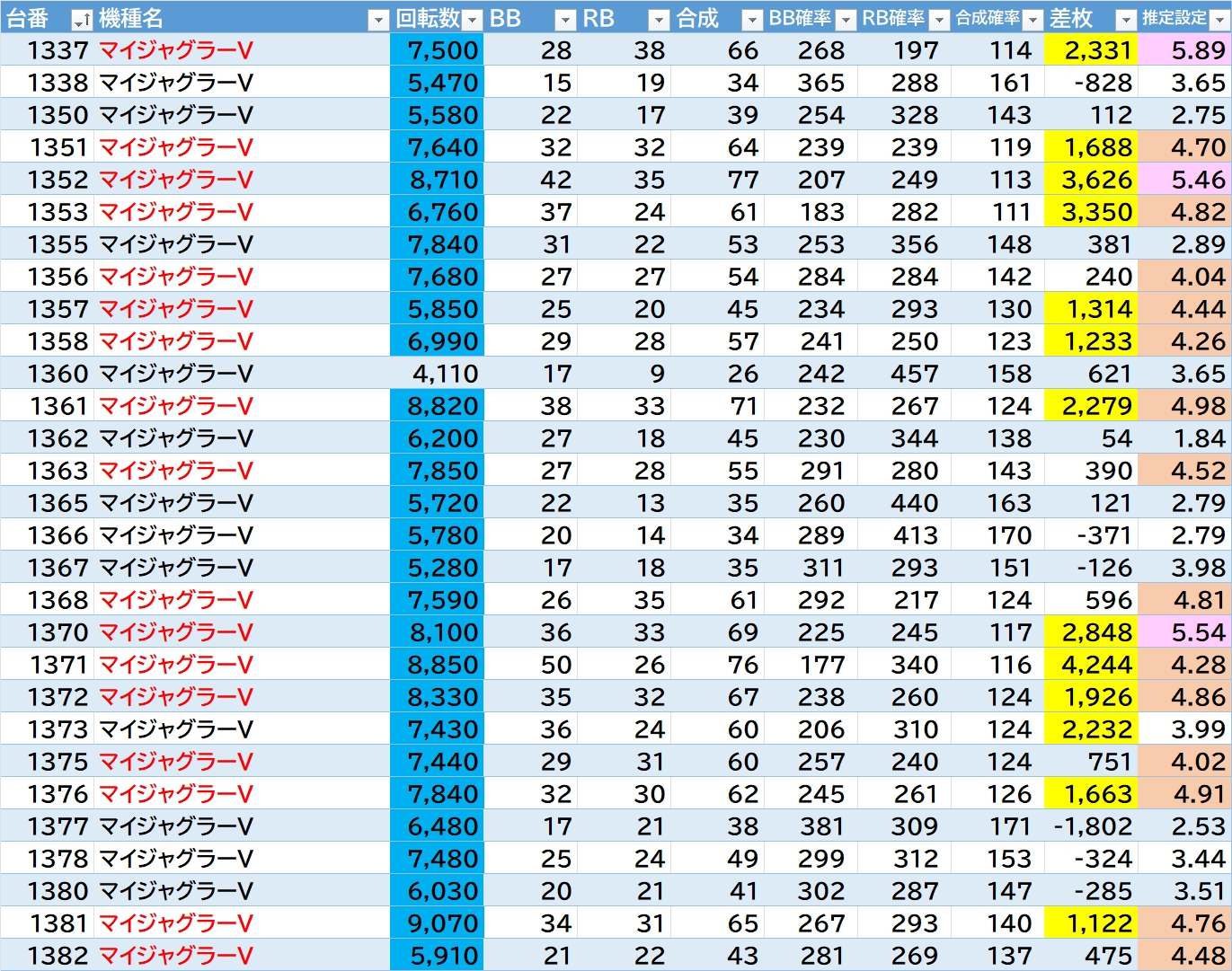Select the 回転数 cell 8,820
The height and width of the screenshot is (971, 1232).
437,406
